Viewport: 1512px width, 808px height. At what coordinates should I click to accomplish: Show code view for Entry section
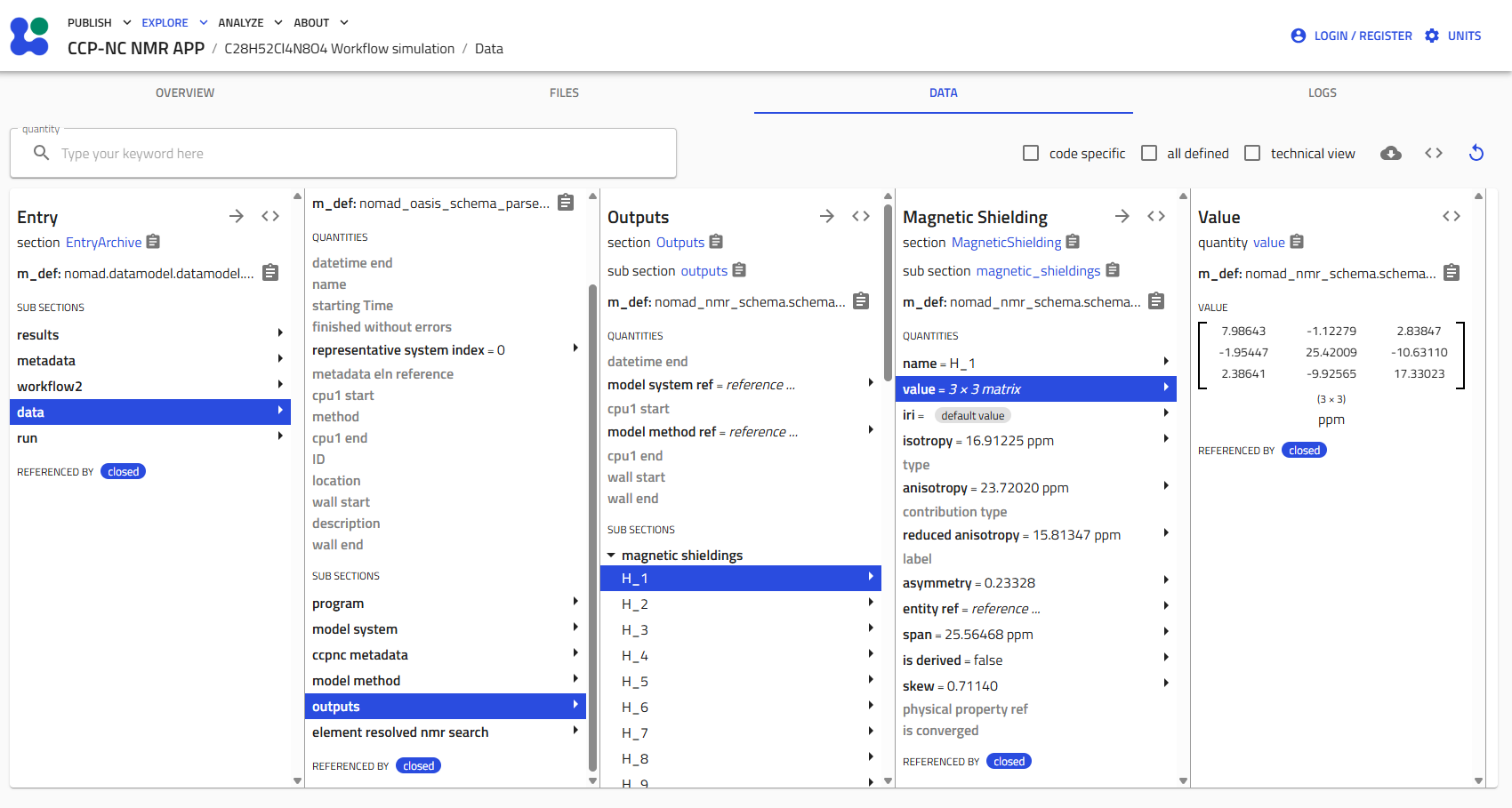click(x=270, y=216)
